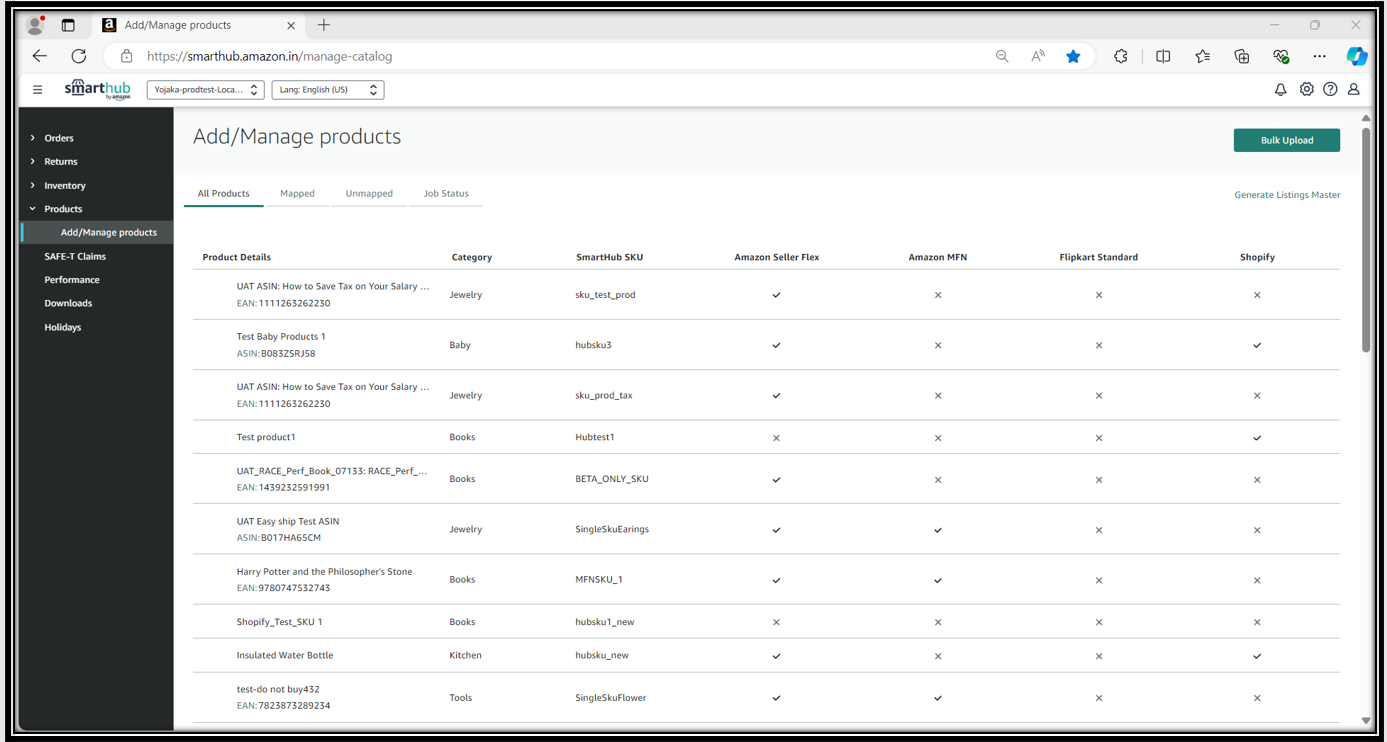View site information lock icon

126,56
